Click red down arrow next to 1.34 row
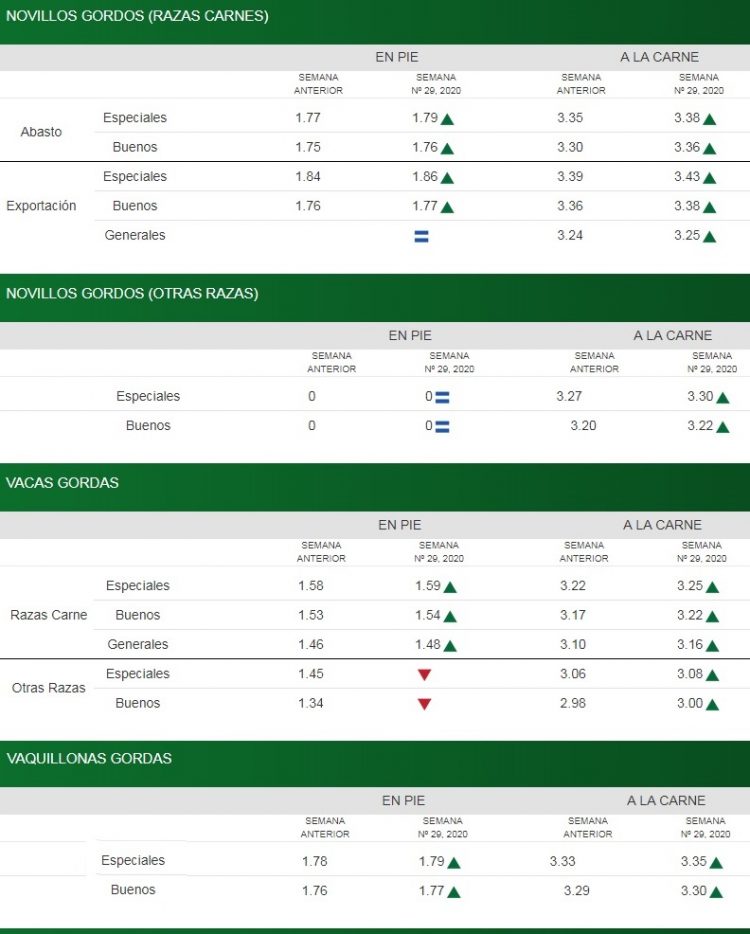Screen dimensions: 750x934 (x=424, y=704)
